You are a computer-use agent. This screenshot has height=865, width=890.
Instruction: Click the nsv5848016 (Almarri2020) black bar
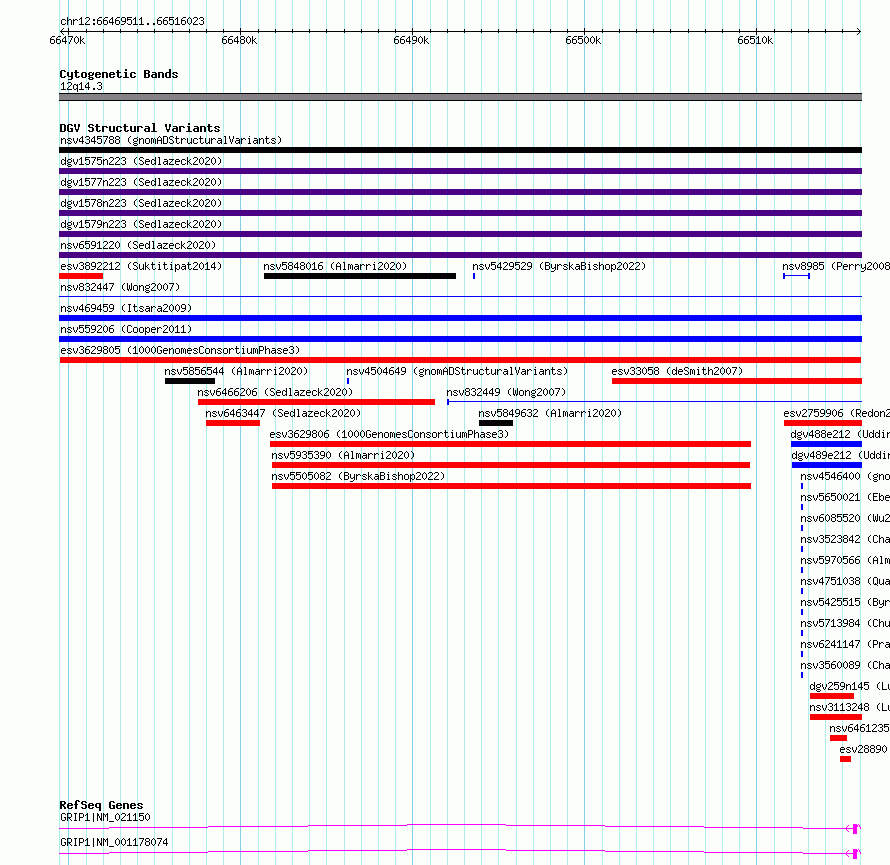tap(360, 276)
